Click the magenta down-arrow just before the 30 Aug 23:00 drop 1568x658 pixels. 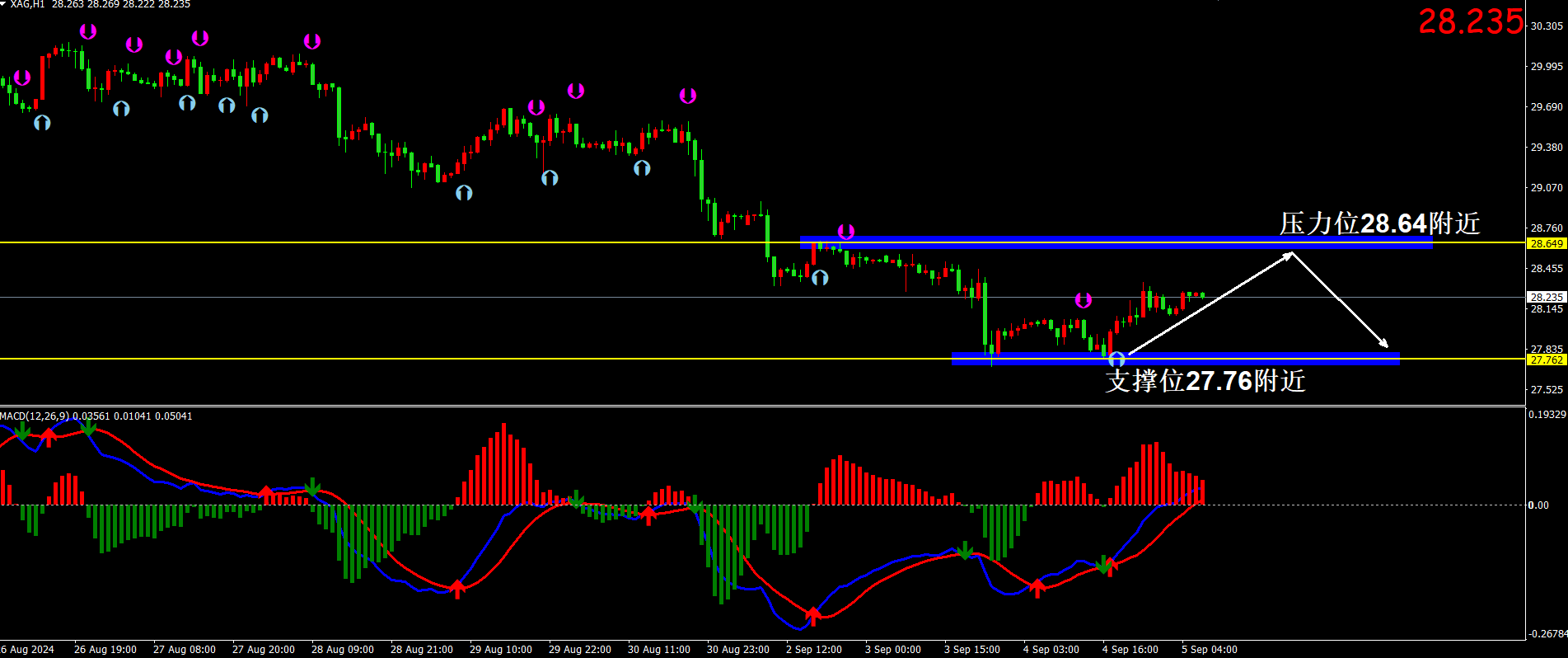pos(688,96)
